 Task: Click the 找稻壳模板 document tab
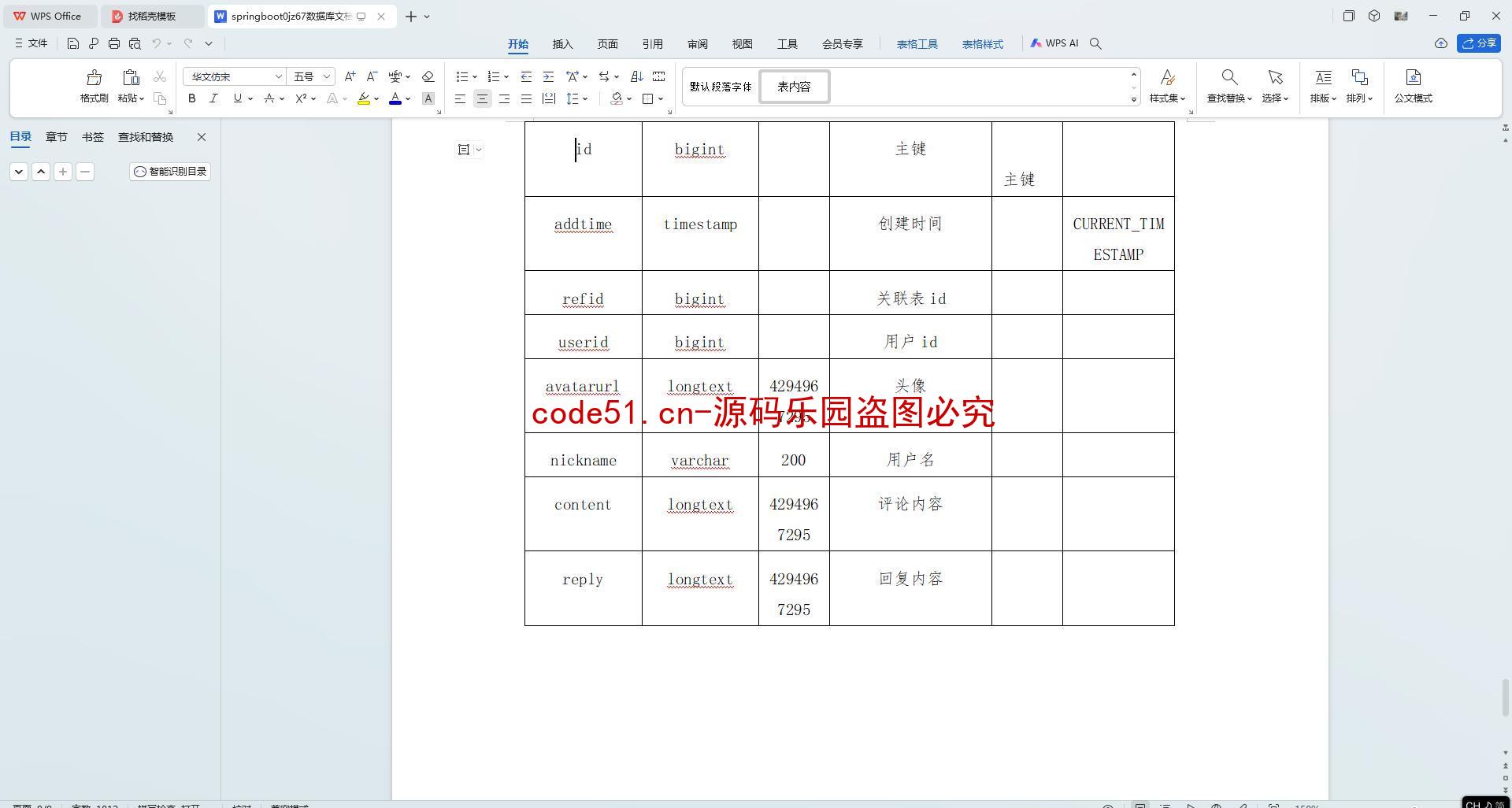pyautogui.click(x=152, y=16)
